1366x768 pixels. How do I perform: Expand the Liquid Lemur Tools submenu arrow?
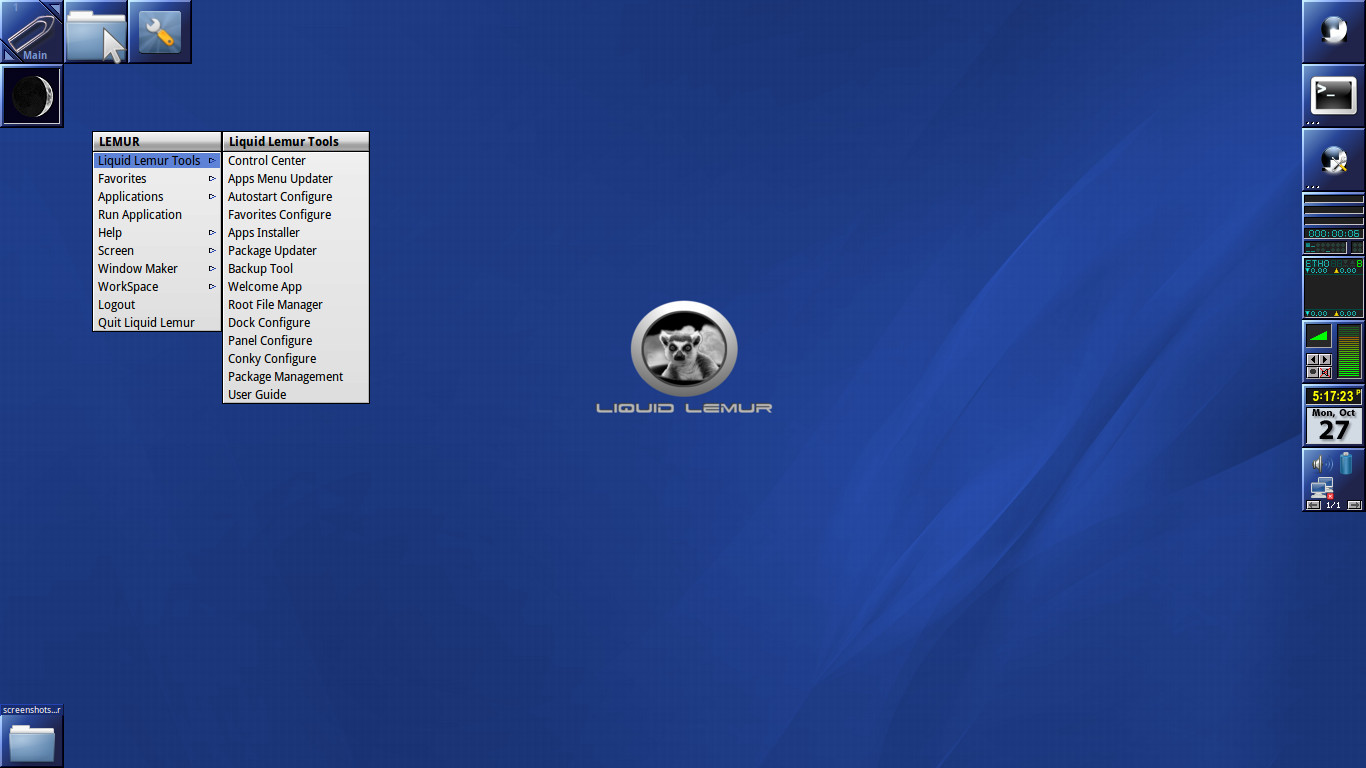coord(212,161)
